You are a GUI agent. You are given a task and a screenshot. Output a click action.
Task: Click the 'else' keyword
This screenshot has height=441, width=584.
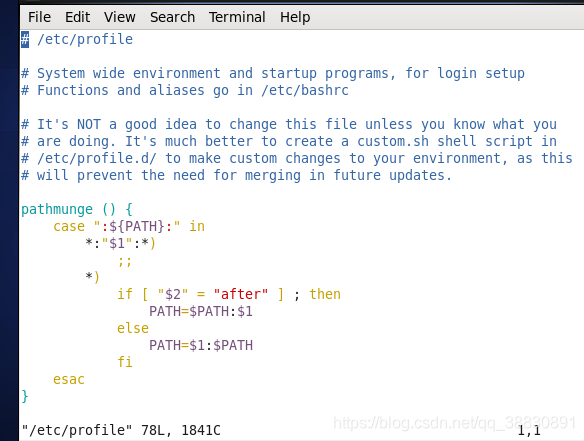133,329
